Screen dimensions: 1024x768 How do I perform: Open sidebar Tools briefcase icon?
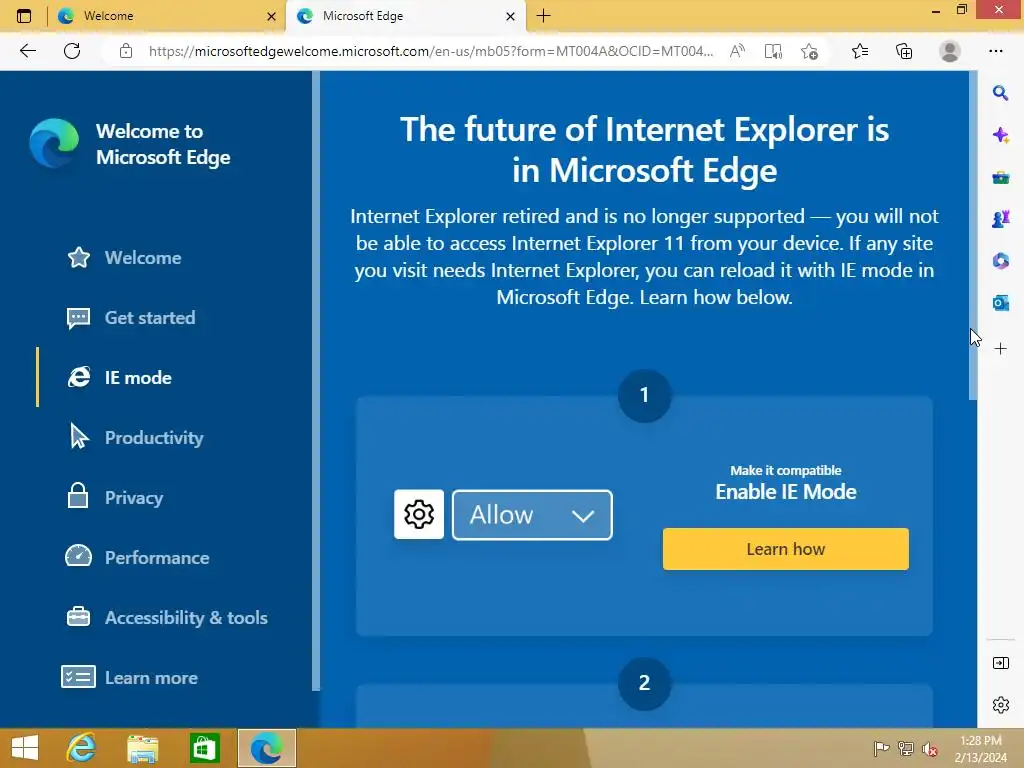[x=1000, y=177]
